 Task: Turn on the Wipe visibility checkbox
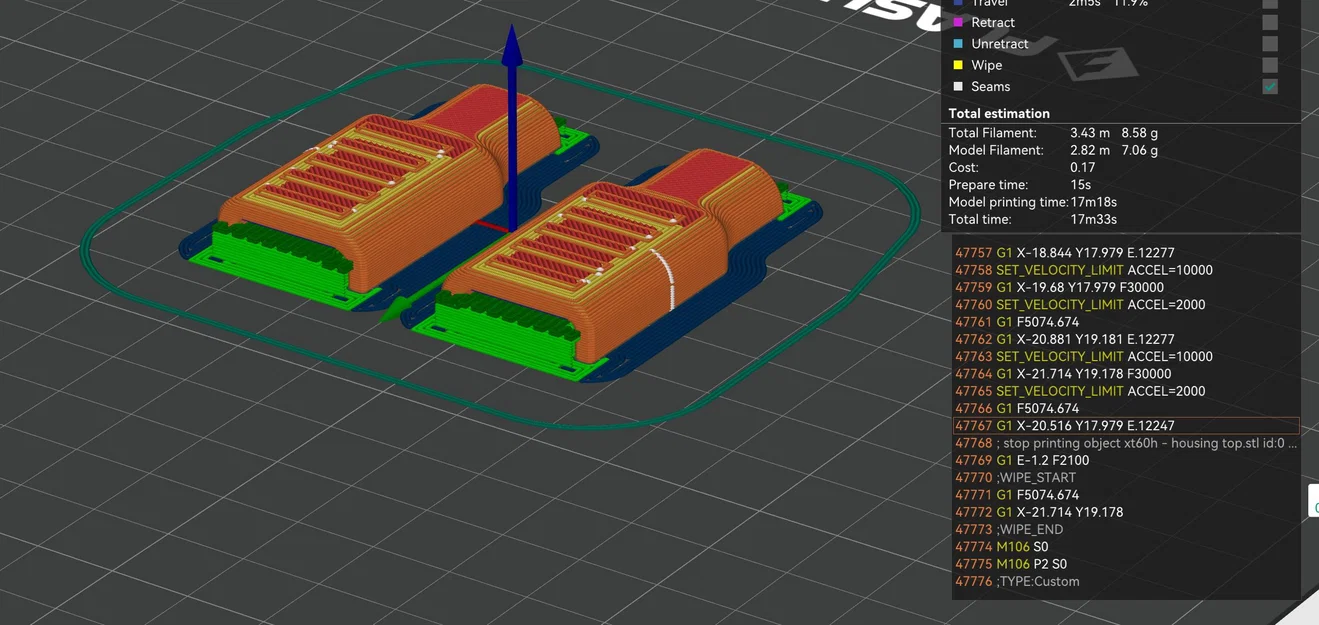pyautogui.click(x=1269, y=65)
